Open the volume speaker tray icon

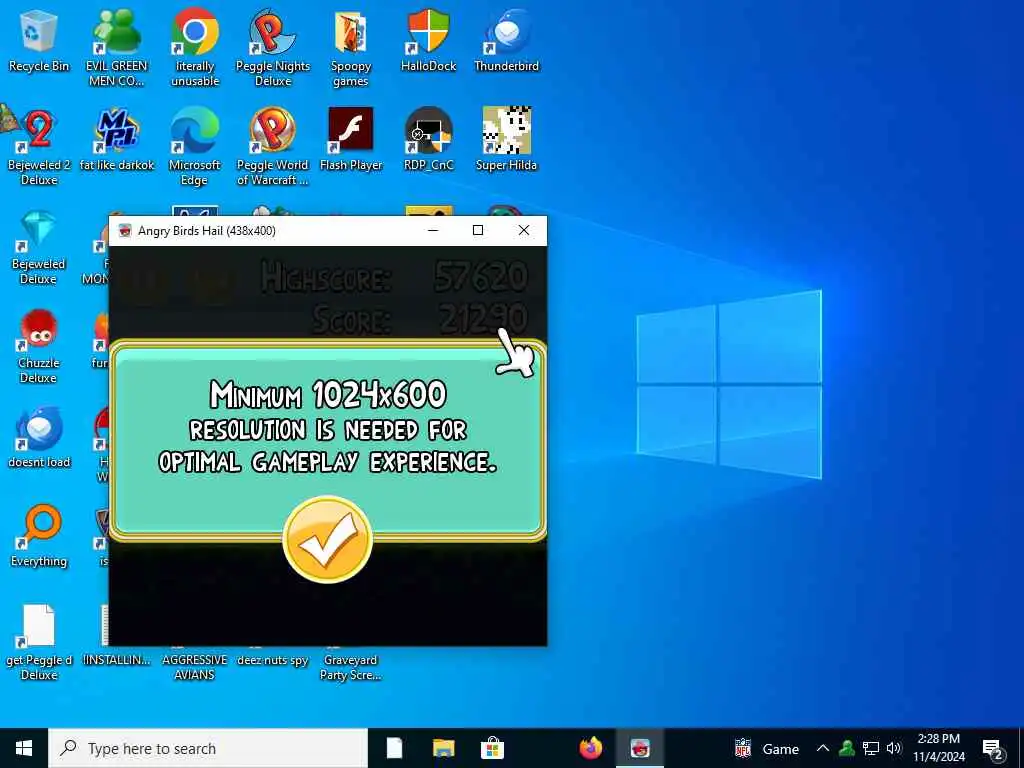click(894, 748)
